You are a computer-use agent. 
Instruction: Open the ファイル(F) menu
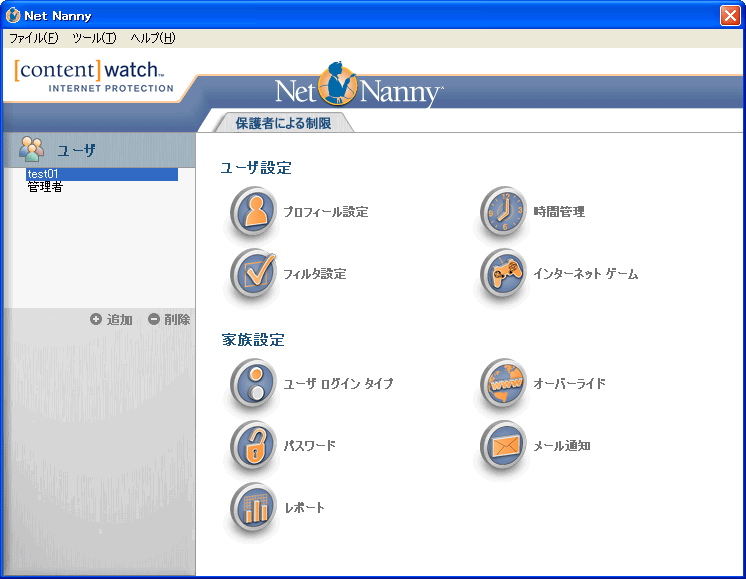[33, 38]
